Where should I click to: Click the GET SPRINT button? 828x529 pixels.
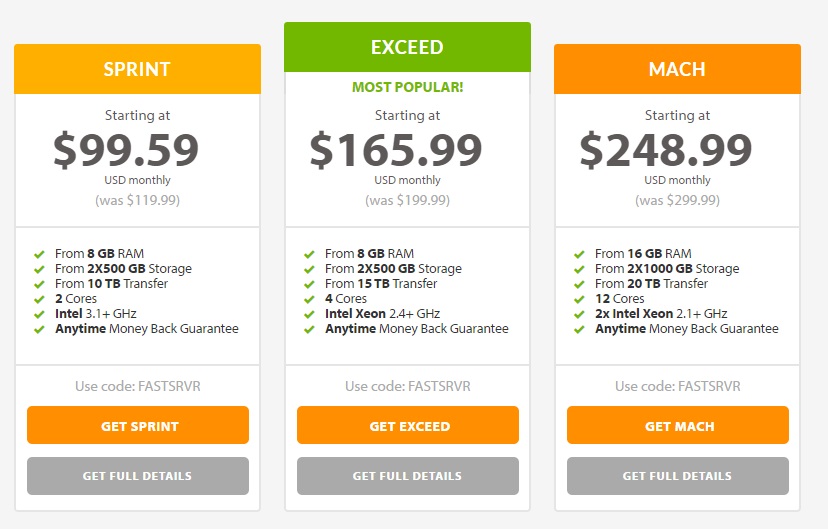[138, 425]
